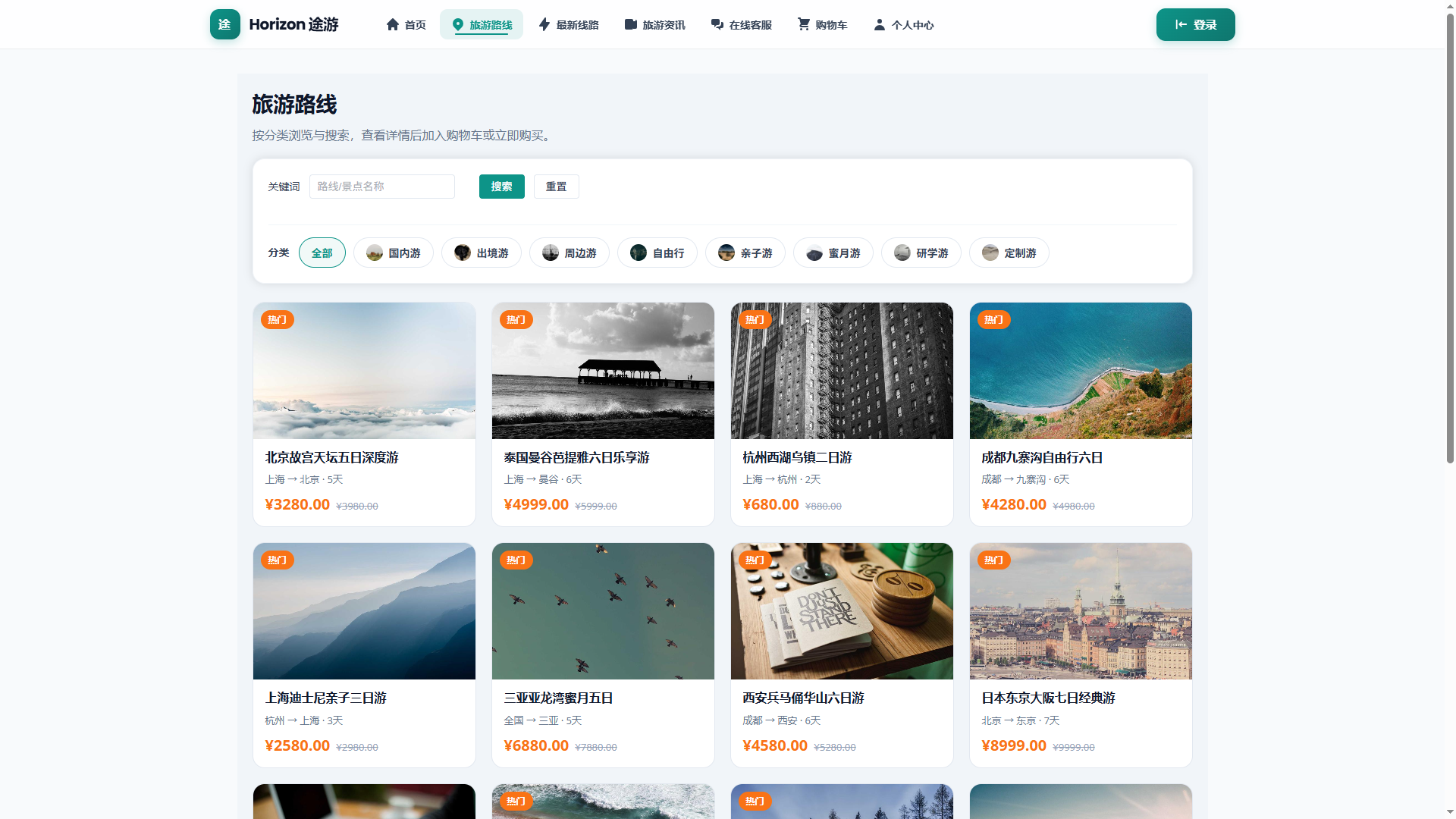Click the chat bubble icon beside 在线客服

pyautogui.click(x=717, y=24)
